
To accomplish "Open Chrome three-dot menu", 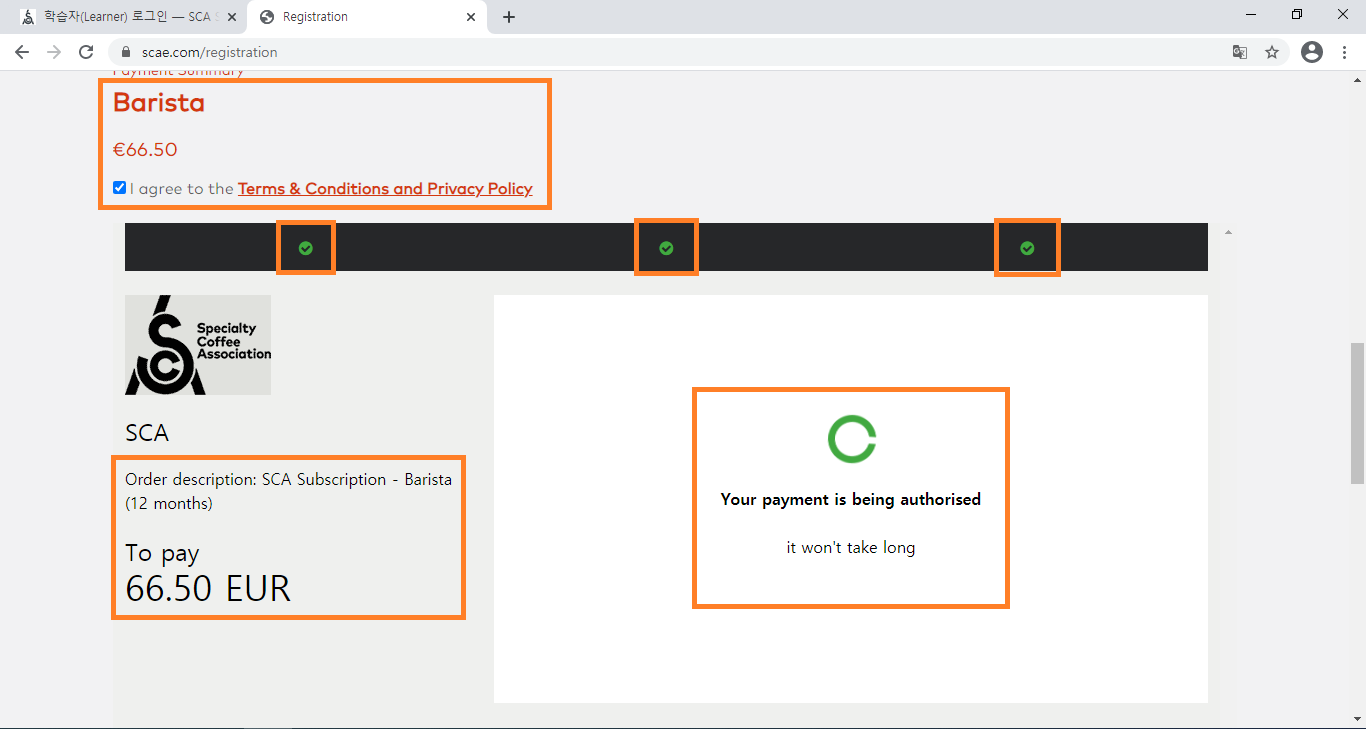I will click(1345, 52).
